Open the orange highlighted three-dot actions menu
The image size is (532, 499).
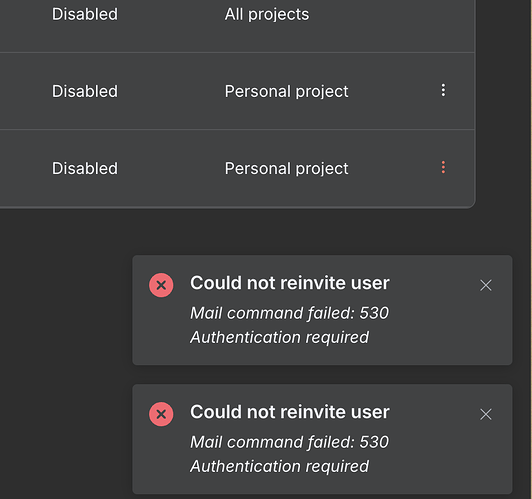click(x=443, y=168)
